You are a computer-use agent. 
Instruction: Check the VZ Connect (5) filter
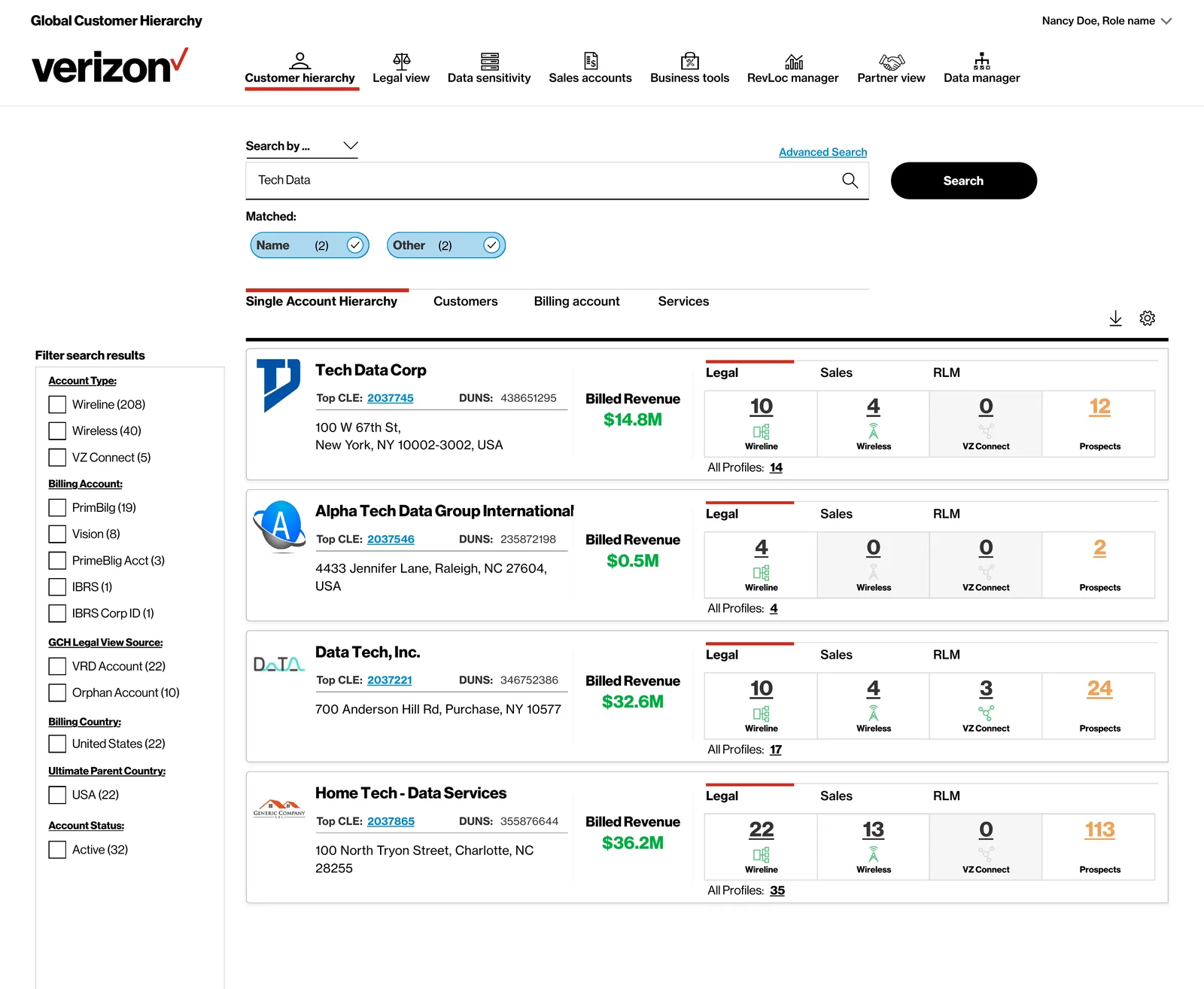click(57, 458)
